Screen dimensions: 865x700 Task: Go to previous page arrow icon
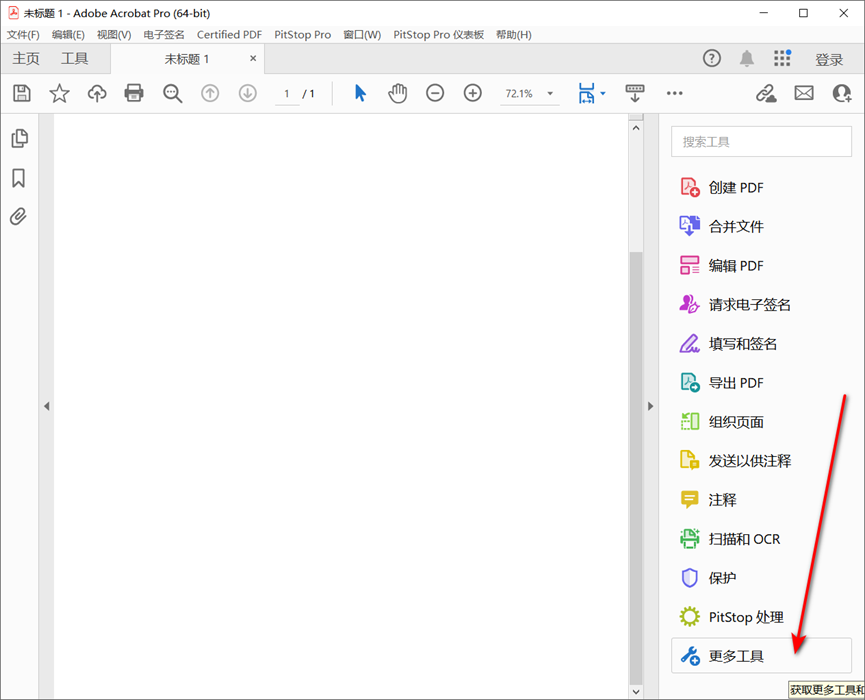[x=210, y=93]
